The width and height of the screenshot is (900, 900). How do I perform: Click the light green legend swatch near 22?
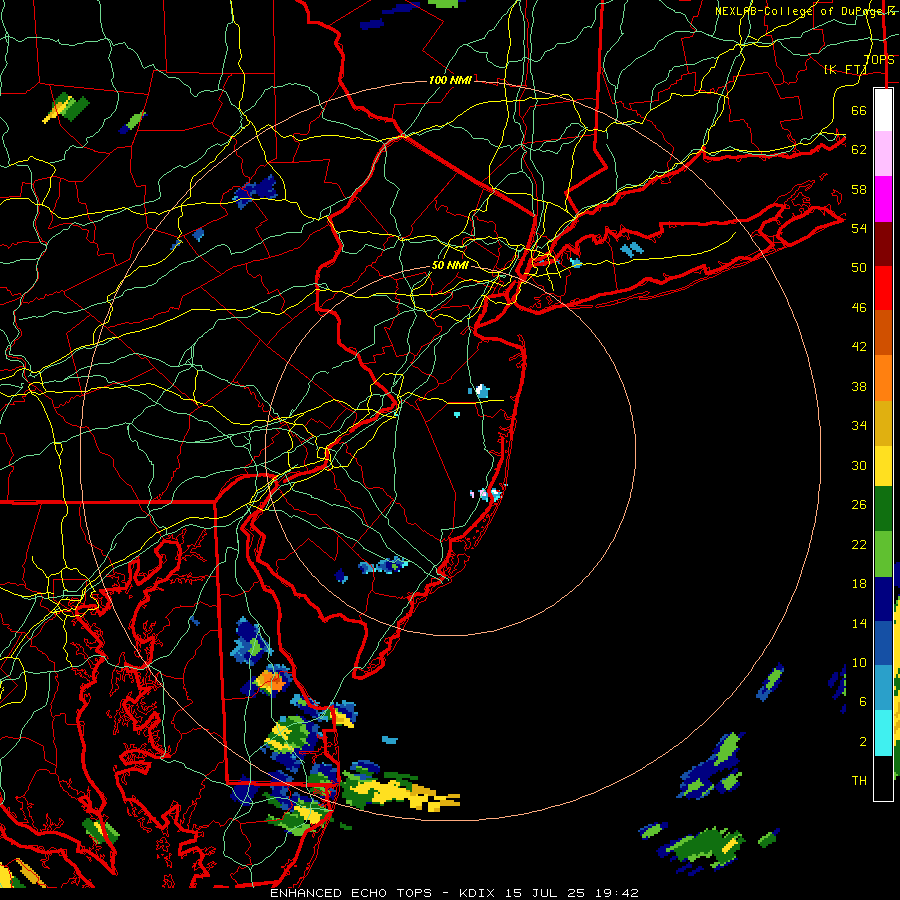[883, 554]
